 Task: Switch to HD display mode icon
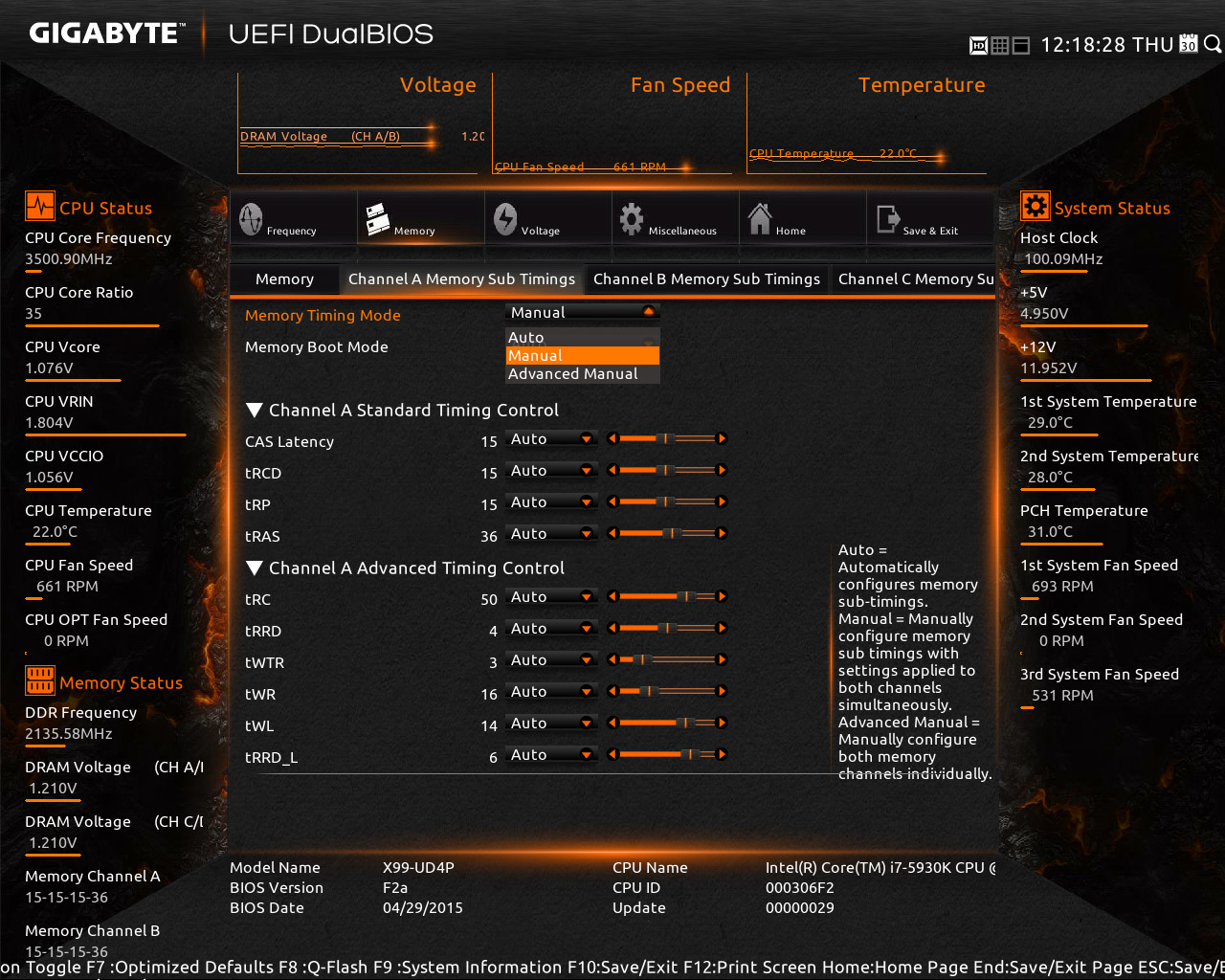click(978, 45)
